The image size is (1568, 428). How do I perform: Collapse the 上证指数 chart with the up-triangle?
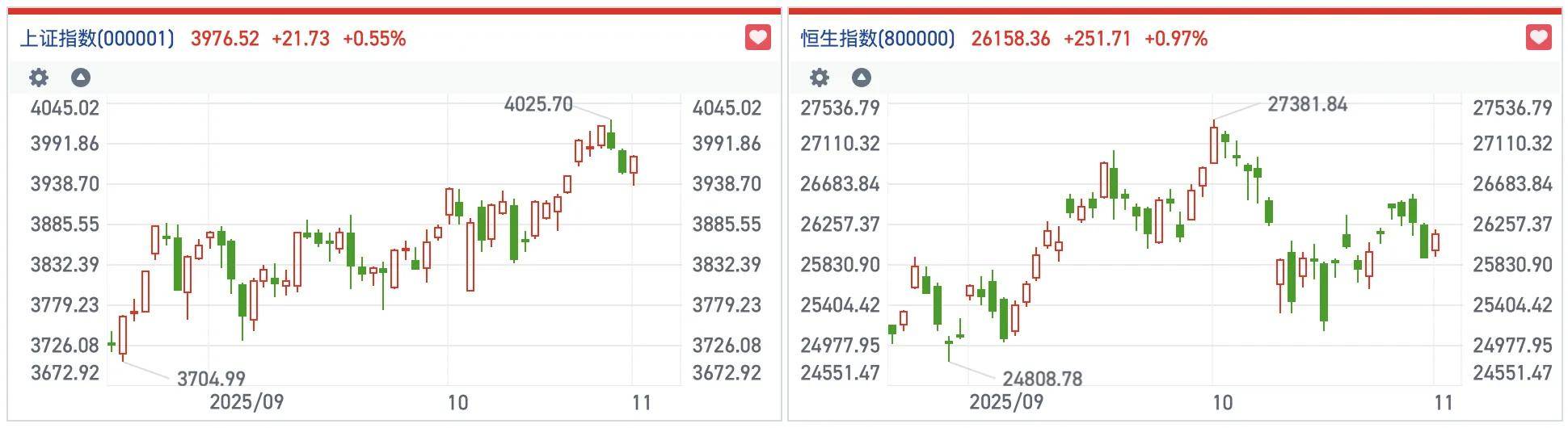click(x=80, y=78)
